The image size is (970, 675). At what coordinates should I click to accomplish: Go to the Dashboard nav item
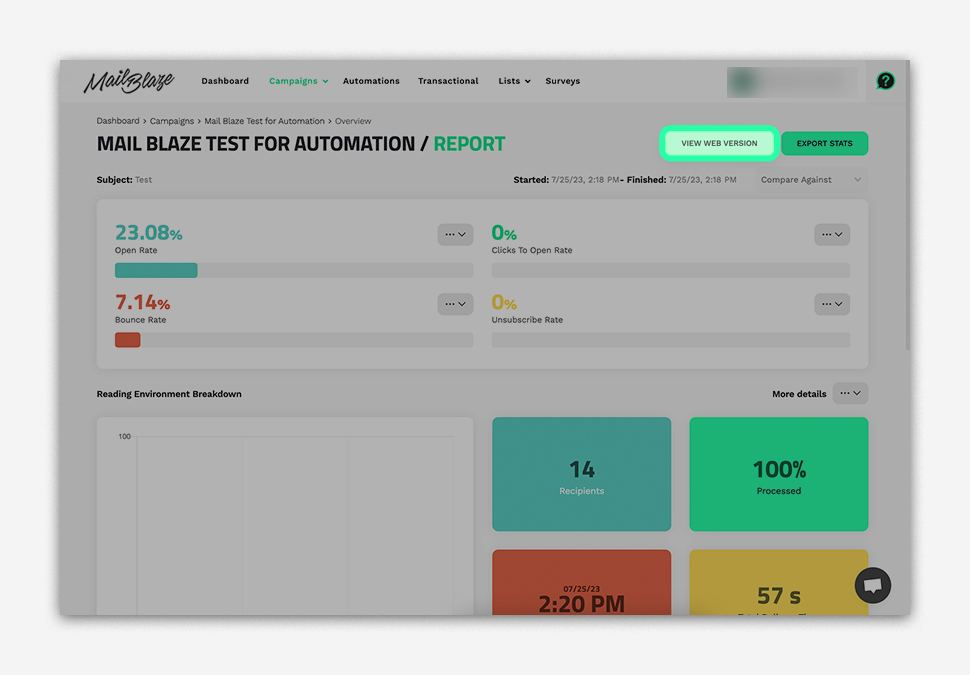[x=225, y=81]
